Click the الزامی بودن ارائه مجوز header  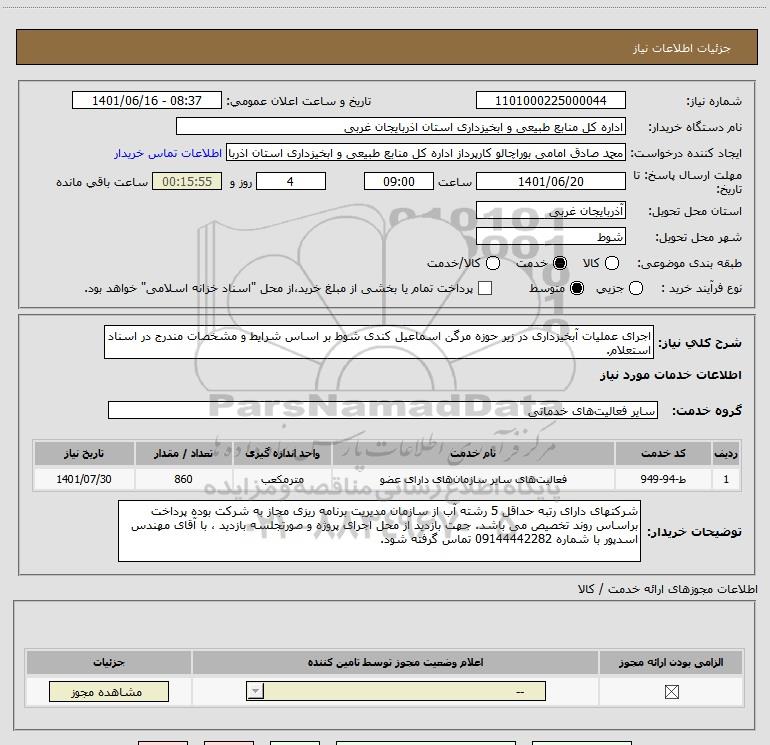[x=671, y=662]
